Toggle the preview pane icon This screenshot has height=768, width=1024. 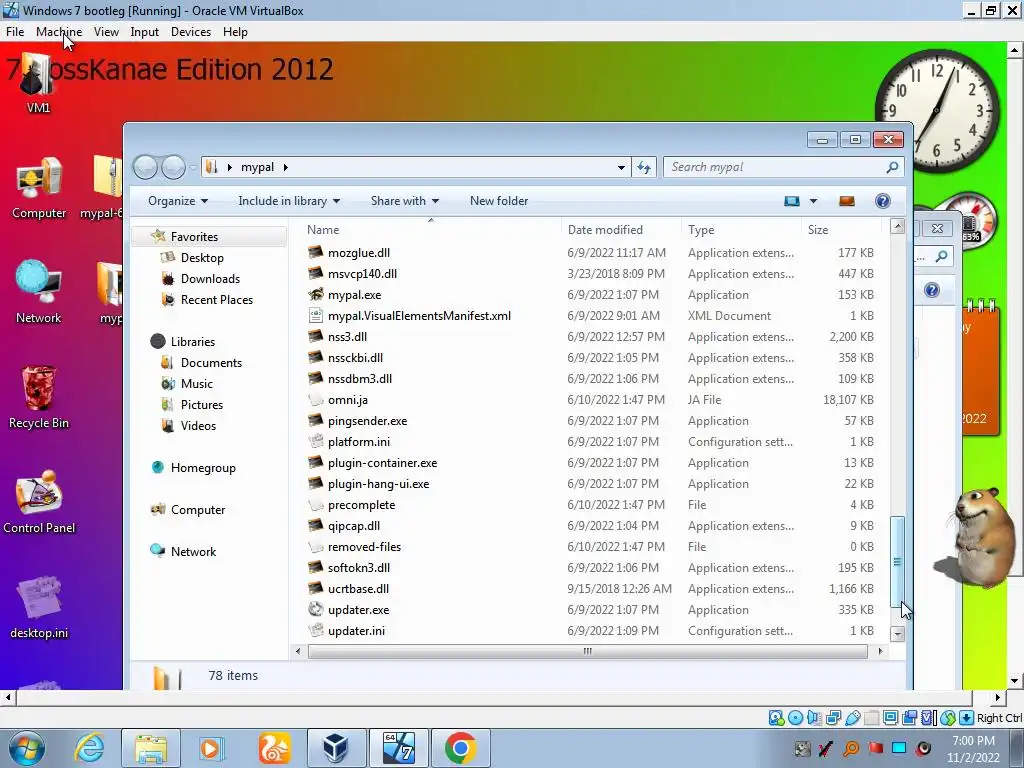(847, 201)
